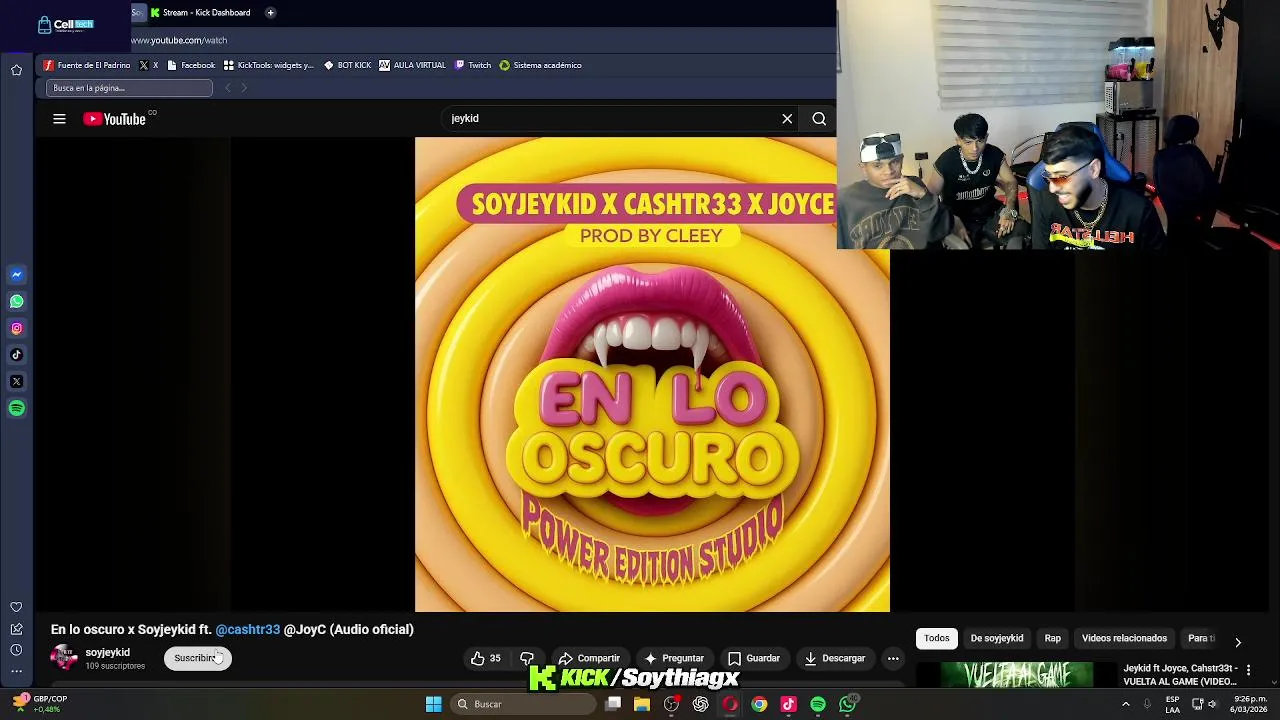Like the video with 35 likes

486,658
